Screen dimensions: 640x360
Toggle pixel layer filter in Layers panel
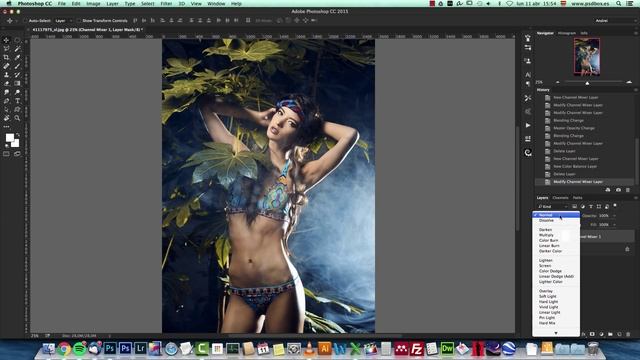coord(574,207)
